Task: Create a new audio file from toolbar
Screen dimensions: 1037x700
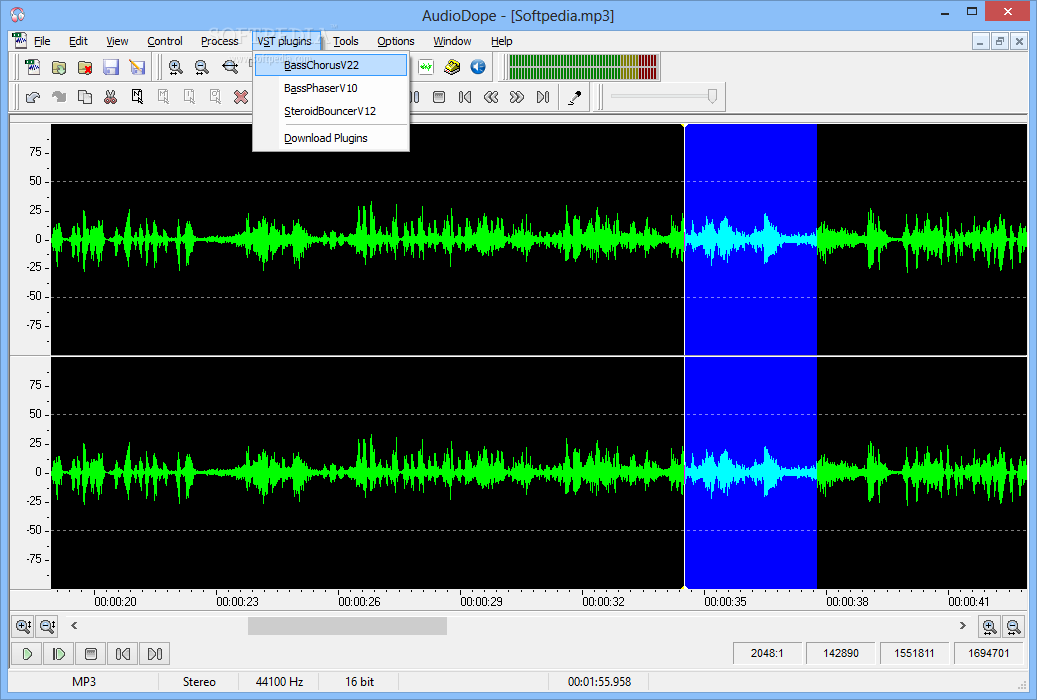Action: click(32, 67)
